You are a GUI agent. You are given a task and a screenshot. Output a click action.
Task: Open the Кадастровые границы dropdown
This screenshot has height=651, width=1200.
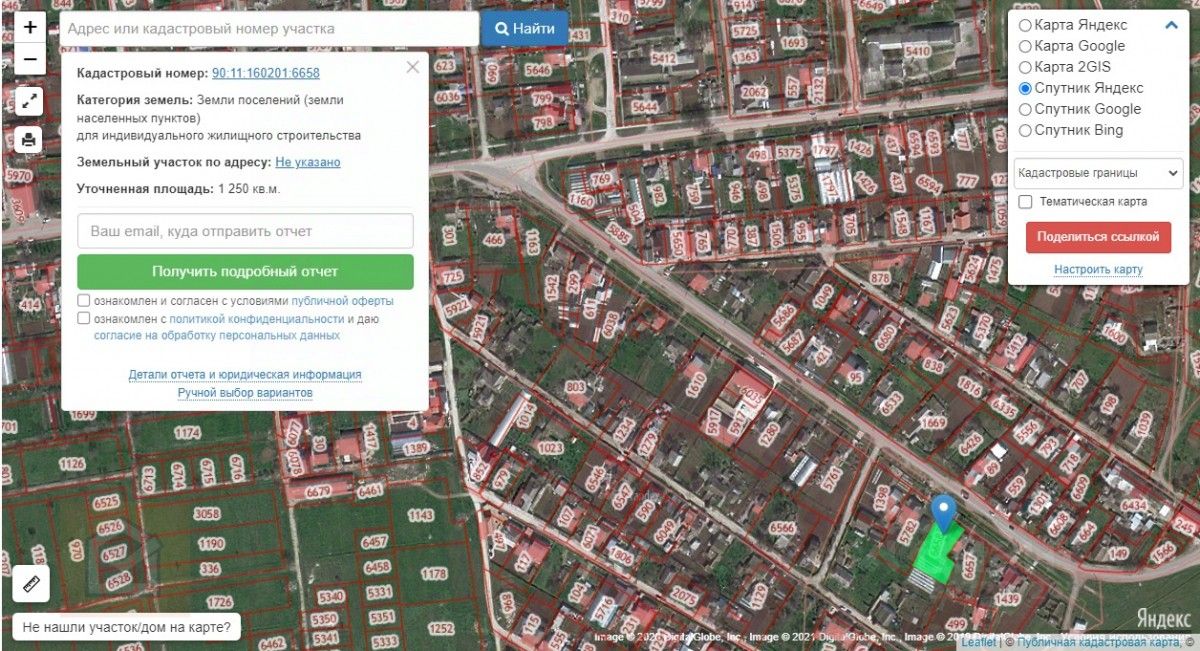[1098, 173]
